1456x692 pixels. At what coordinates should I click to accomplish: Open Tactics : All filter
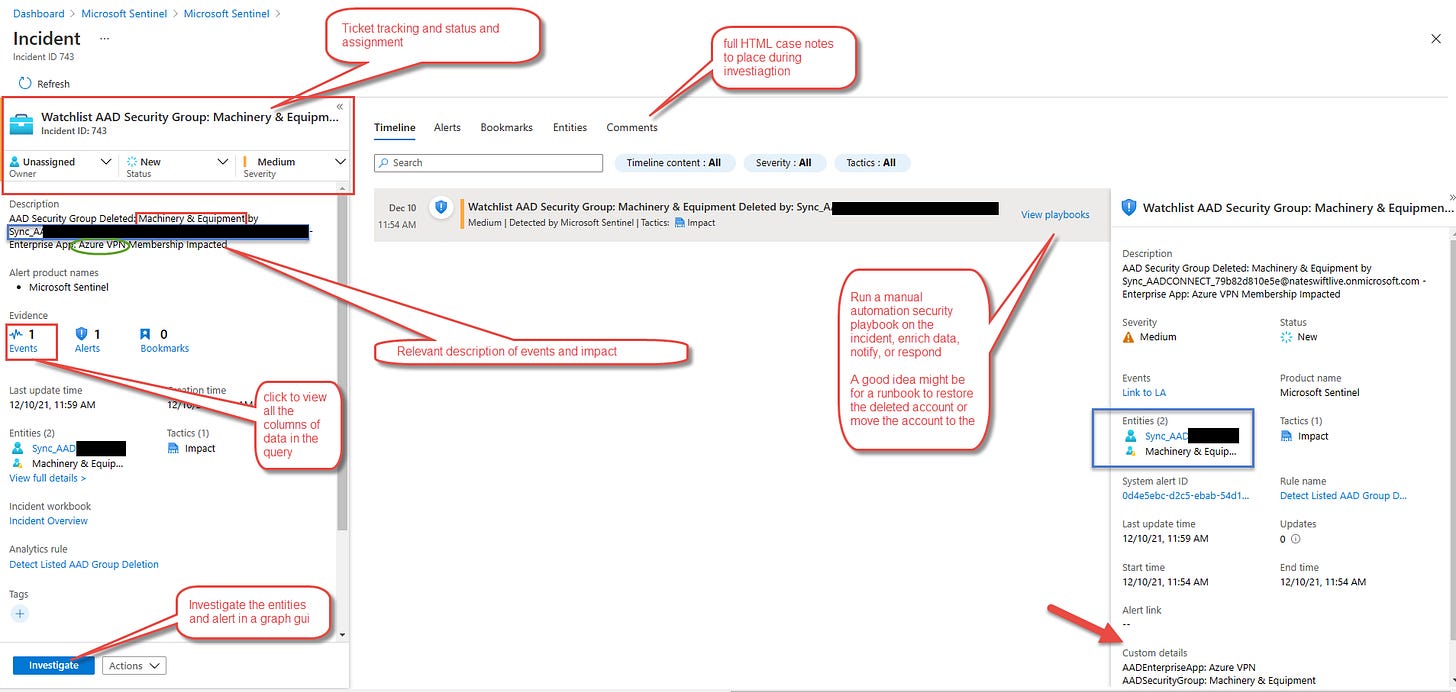click(871, 163)
